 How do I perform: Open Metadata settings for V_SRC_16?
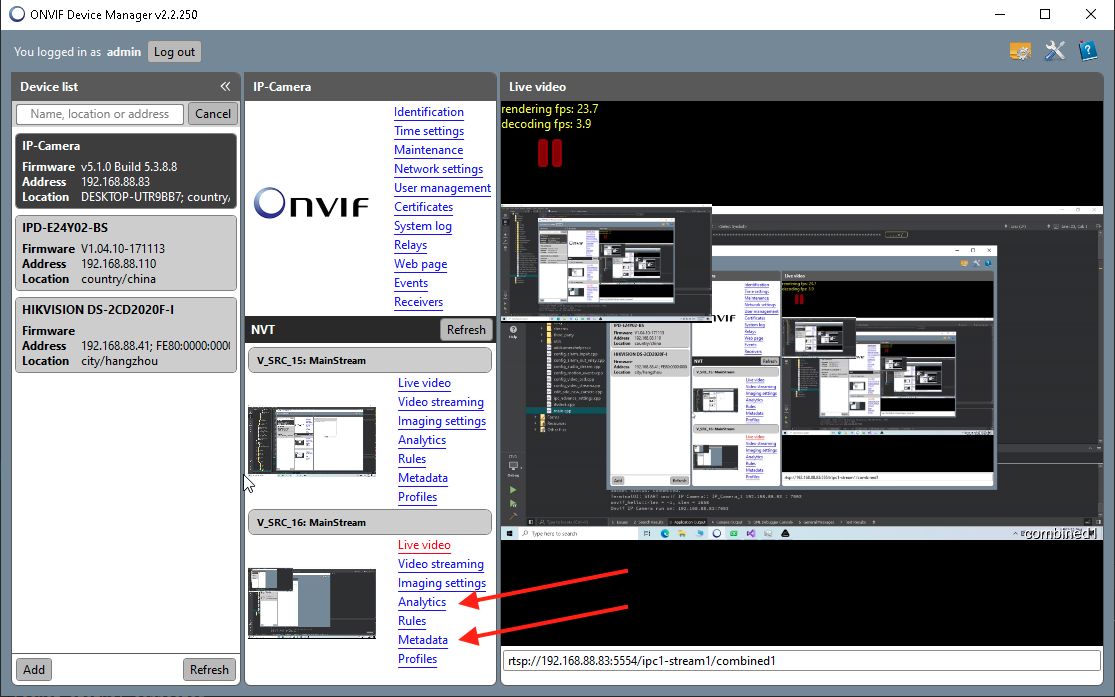[422, 639]
